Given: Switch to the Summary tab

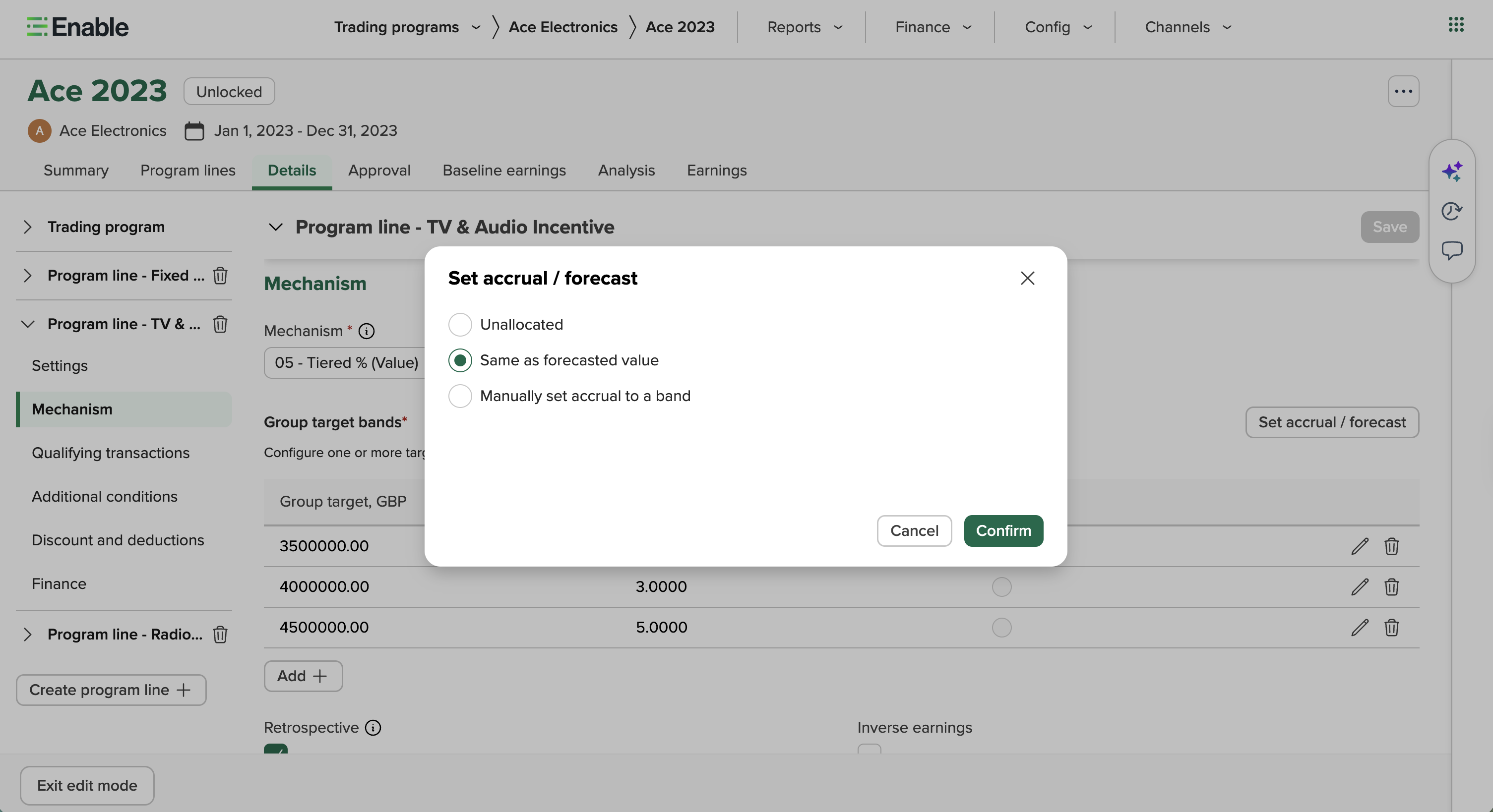Looking at the screenshot, I should tap(76, 170).
